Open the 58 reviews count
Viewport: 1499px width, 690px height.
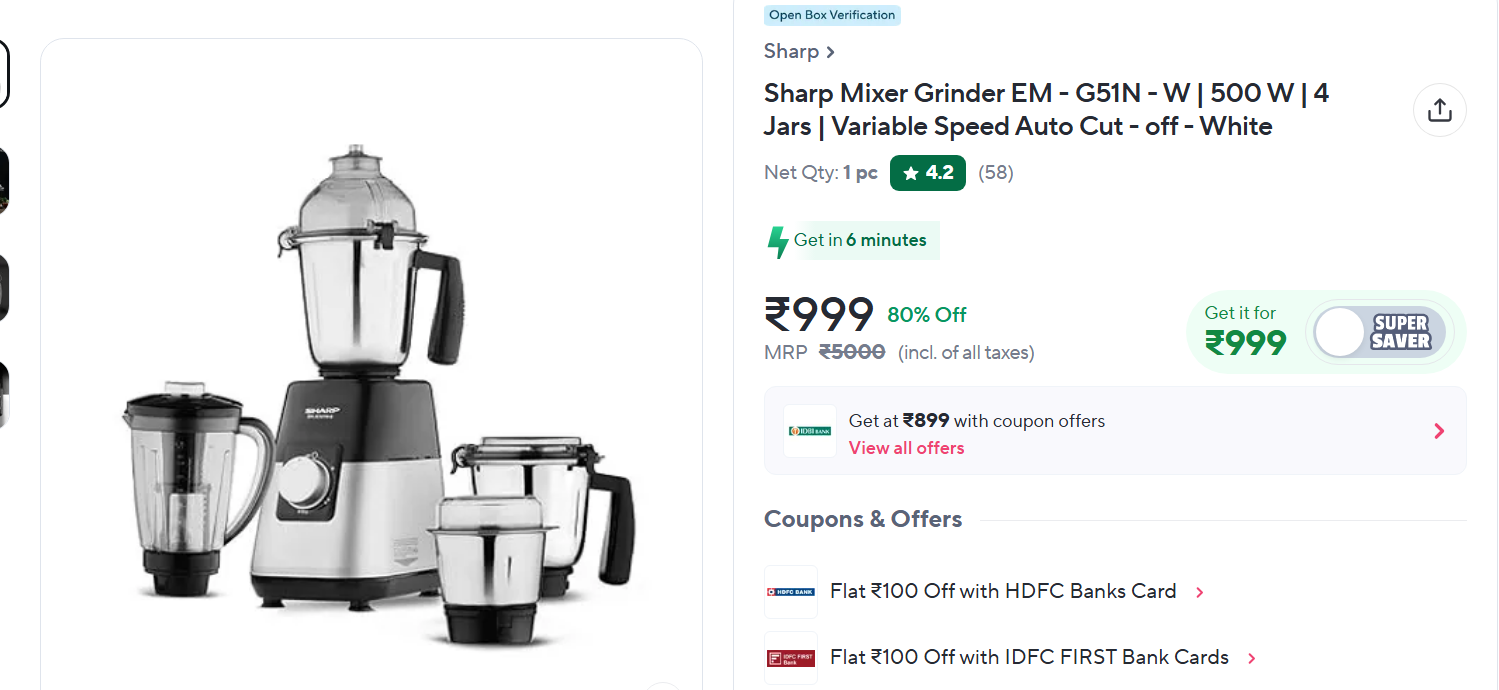(995, 173)
